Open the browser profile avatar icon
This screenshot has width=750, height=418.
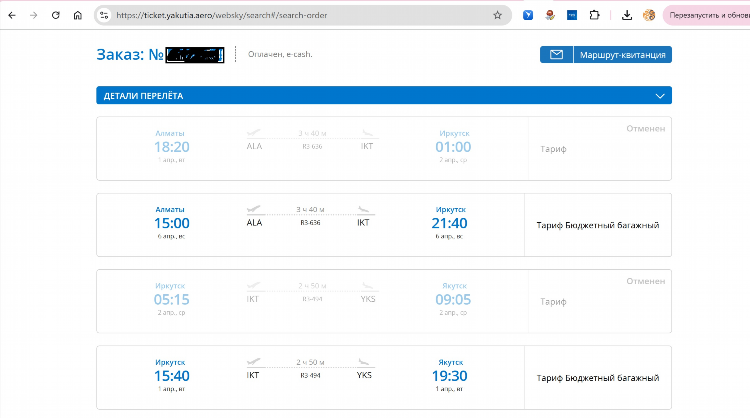649,15
